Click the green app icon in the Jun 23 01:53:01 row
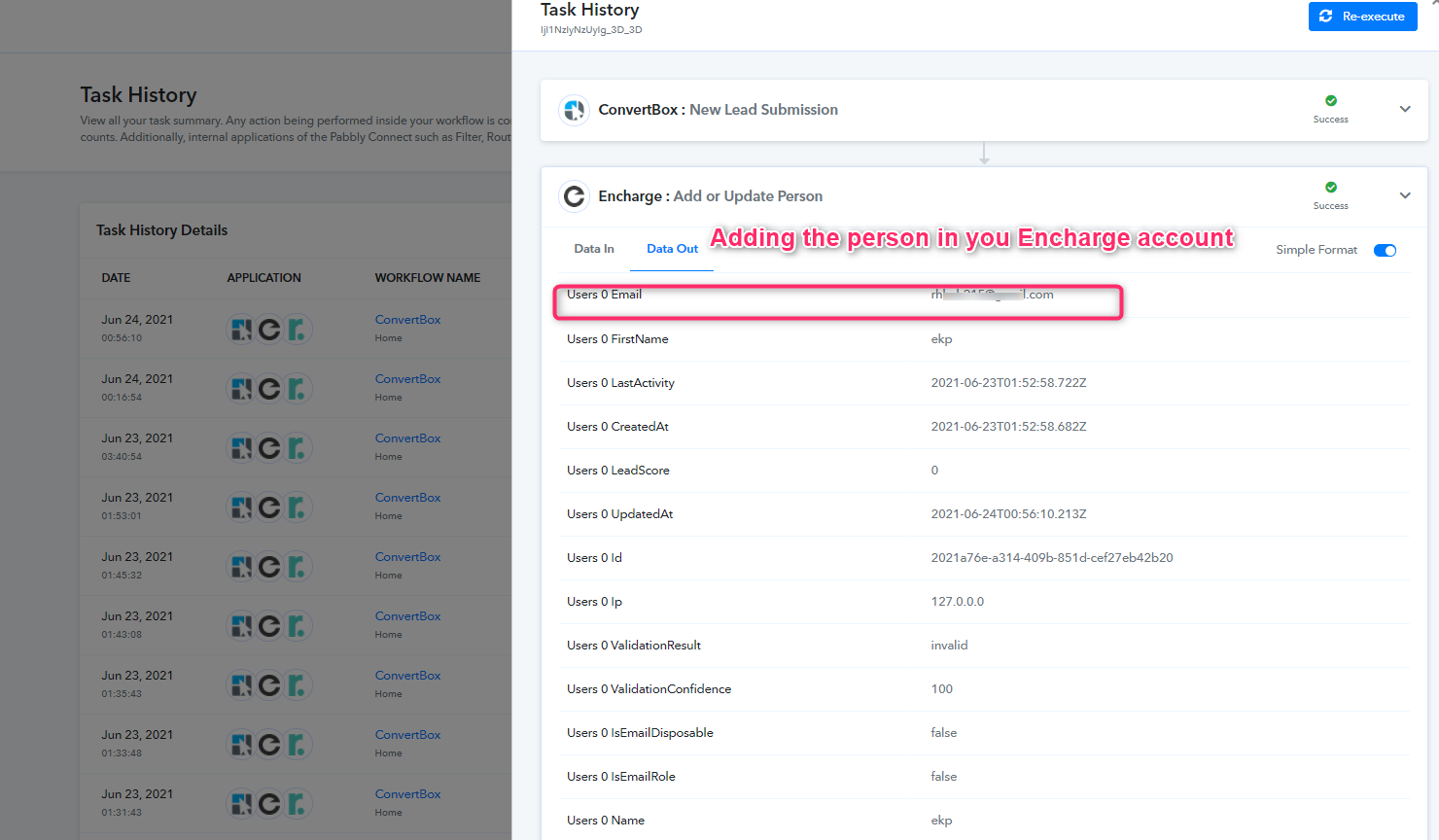 click(x=297, y=507)
